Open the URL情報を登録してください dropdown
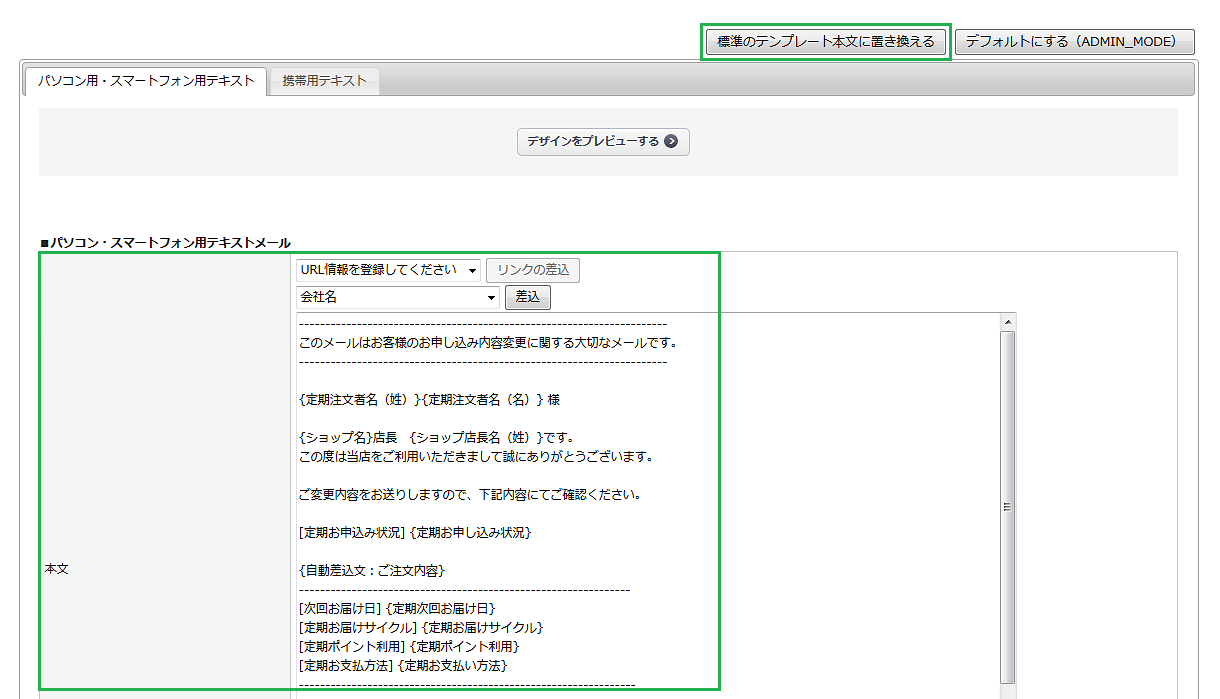The width and height of the screenshot is (1220, 699). [x=388, y=270]
